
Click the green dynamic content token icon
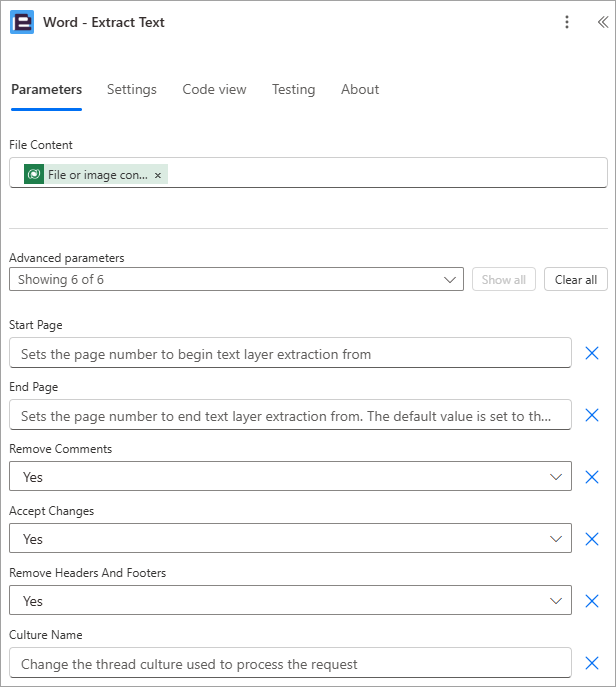click(34, 174)
